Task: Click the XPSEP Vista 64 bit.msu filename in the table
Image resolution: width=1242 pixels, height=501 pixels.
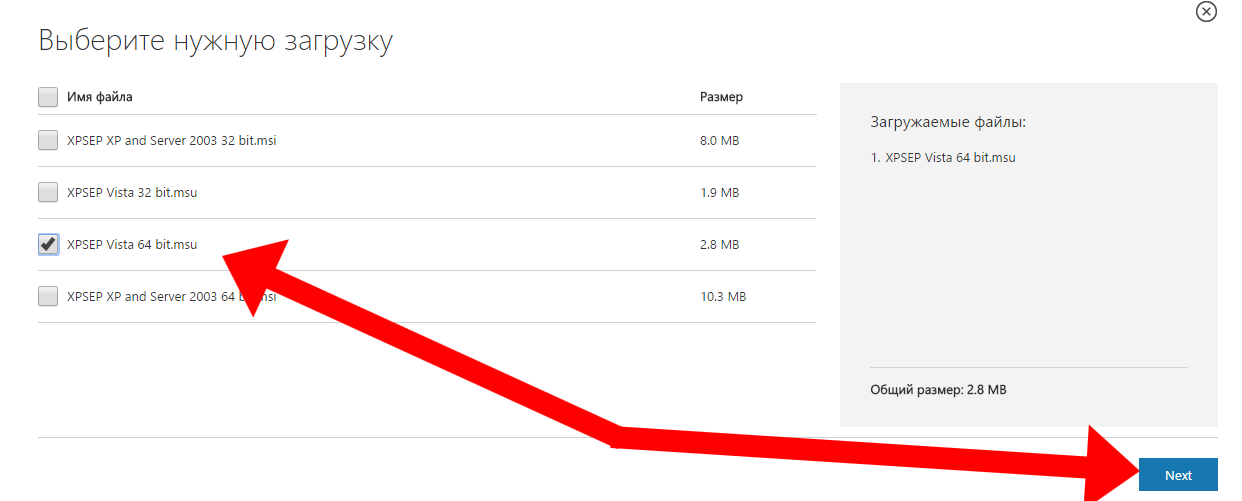Action: point(132,244)
